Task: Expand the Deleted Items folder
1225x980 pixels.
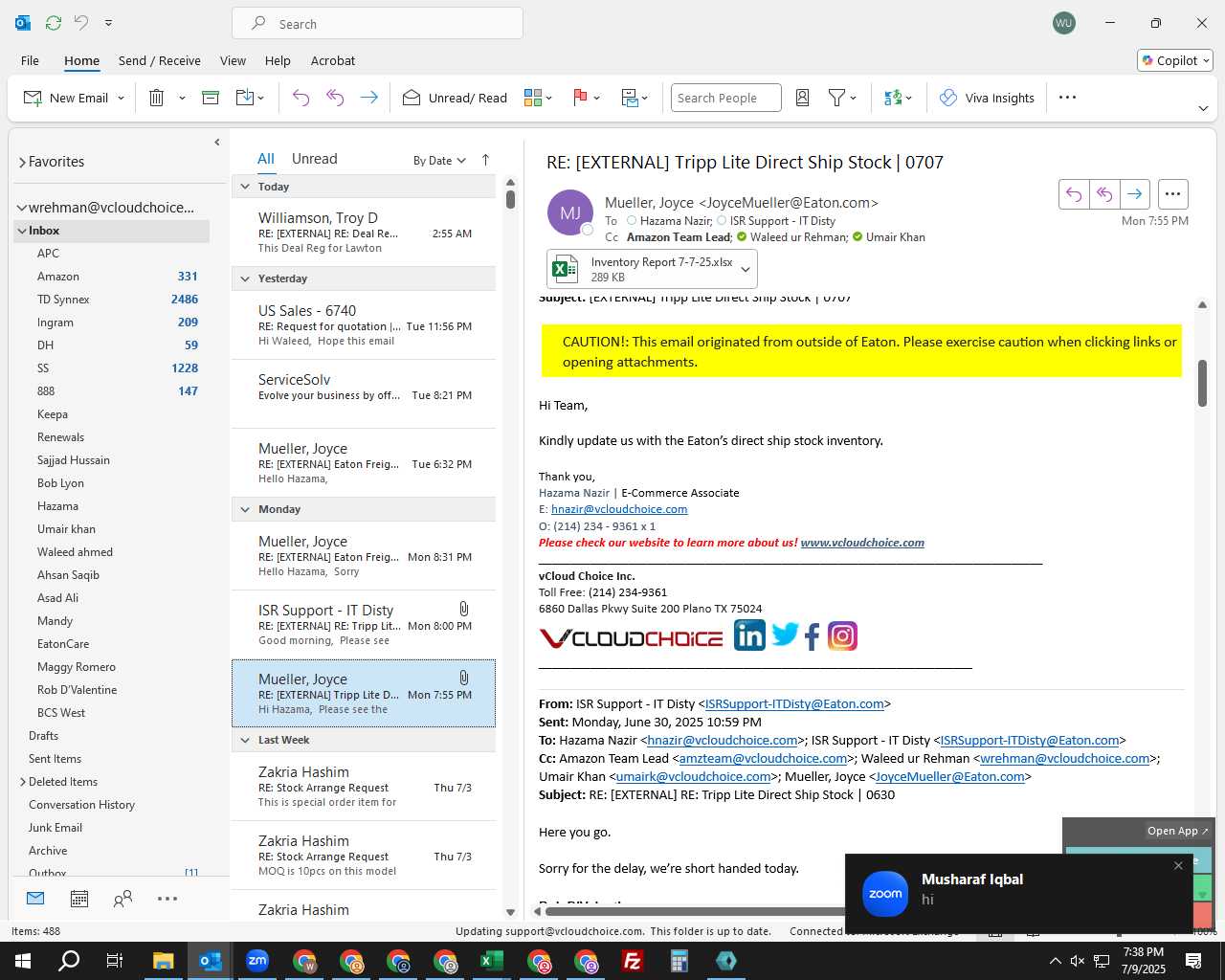Action: click(23, 782)
